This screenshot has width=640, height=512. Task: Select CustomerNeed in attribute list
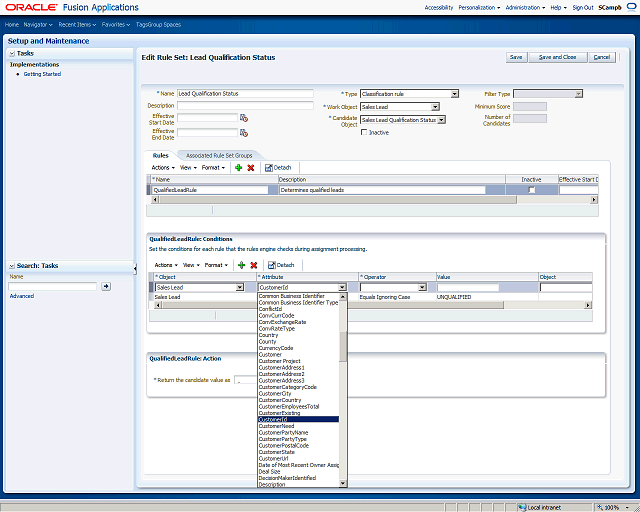pyautogui.click(x=299, y=426)
